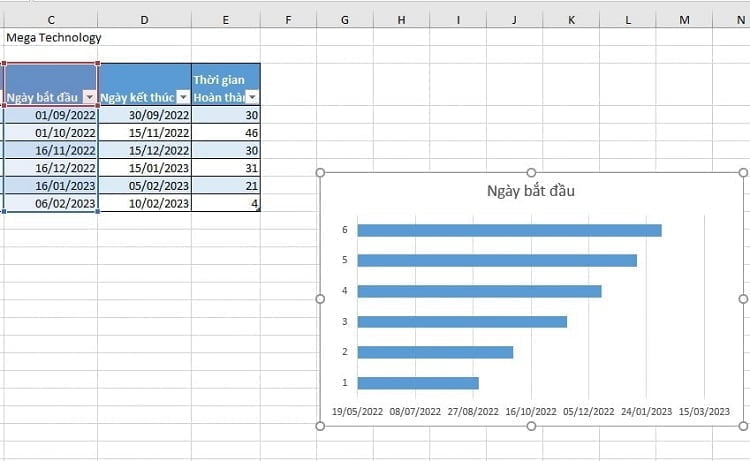Select column K header
Viewport: 750px width, 461px height.
point(571,20)
